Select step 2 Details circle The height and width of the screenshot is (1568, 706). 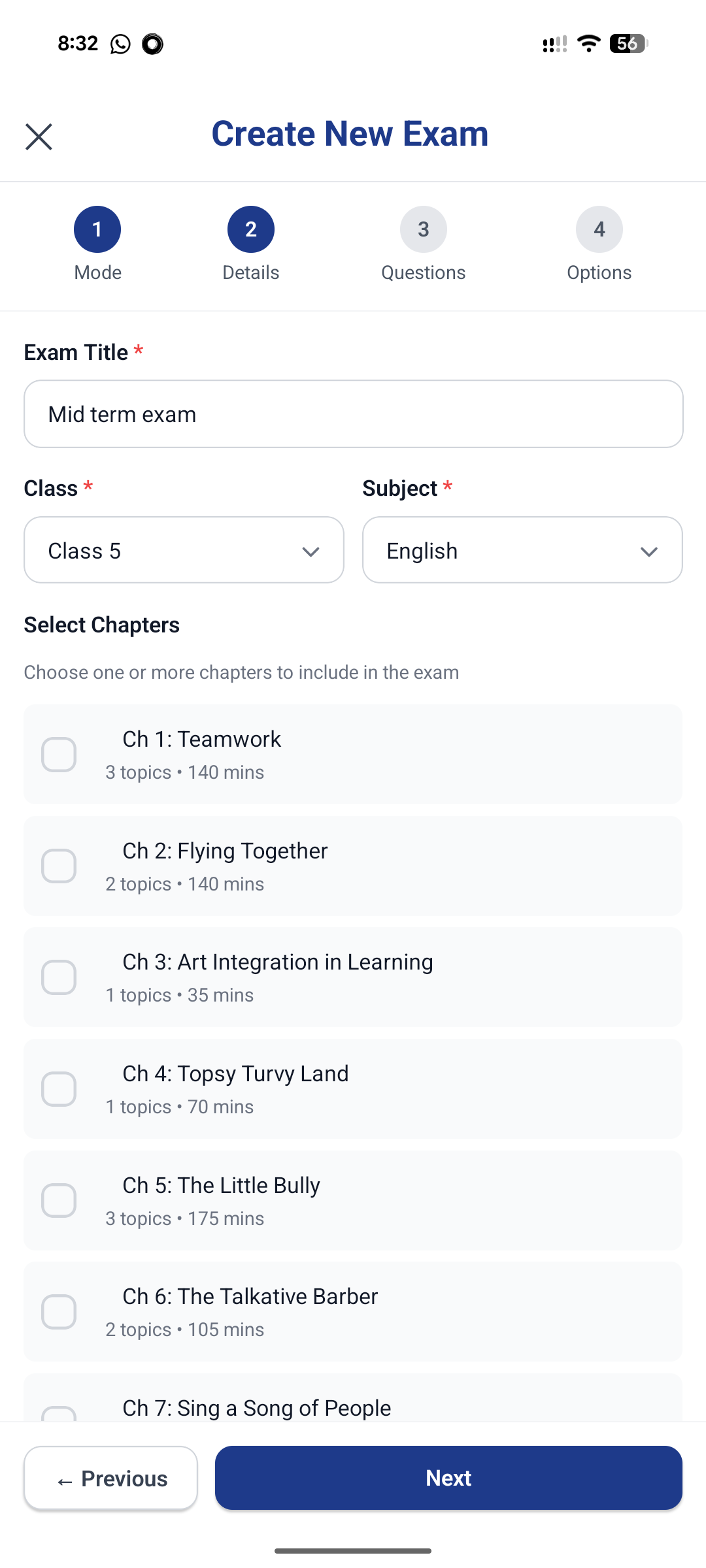click(251, 229)
